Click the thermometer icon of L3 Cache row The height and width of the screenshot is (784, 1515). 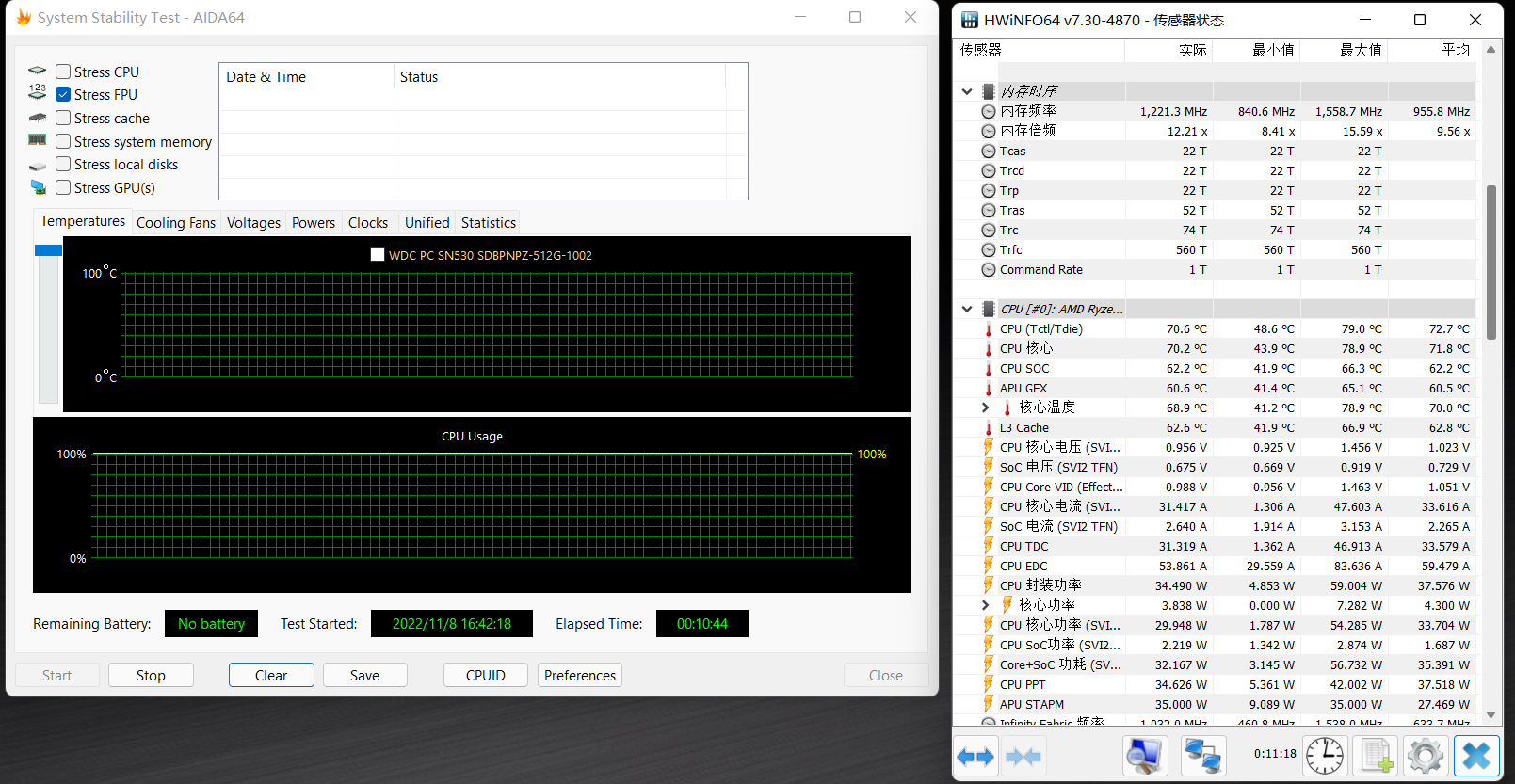989,428
